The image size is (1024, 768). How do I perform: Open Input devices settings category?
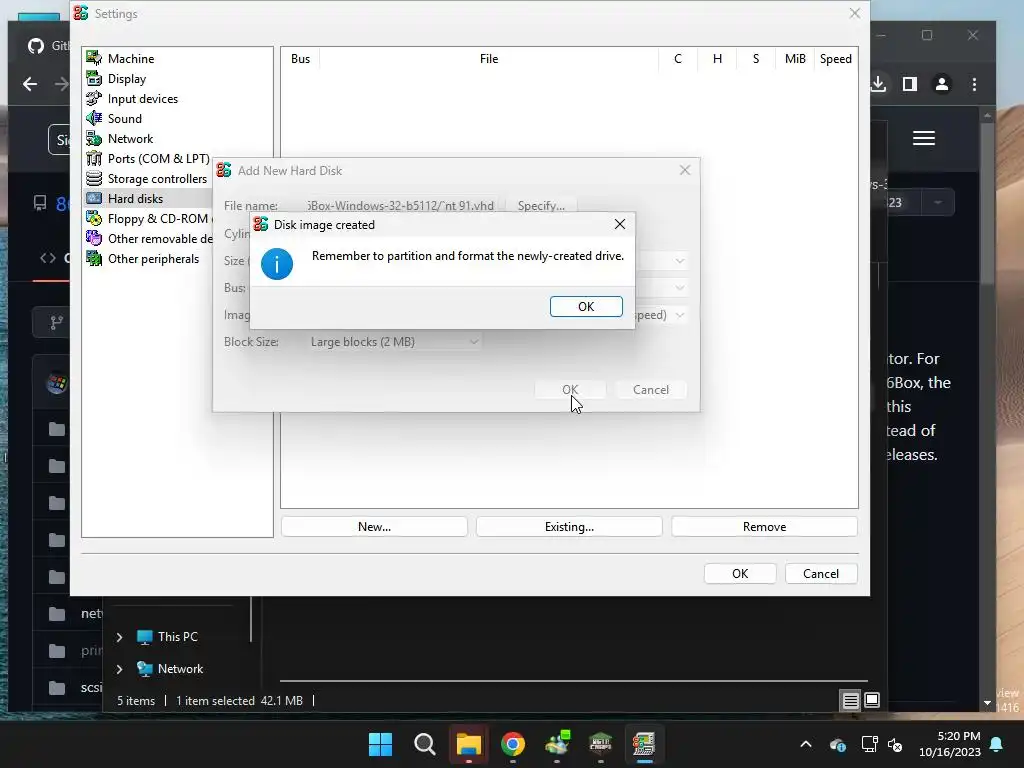[142, 99]
